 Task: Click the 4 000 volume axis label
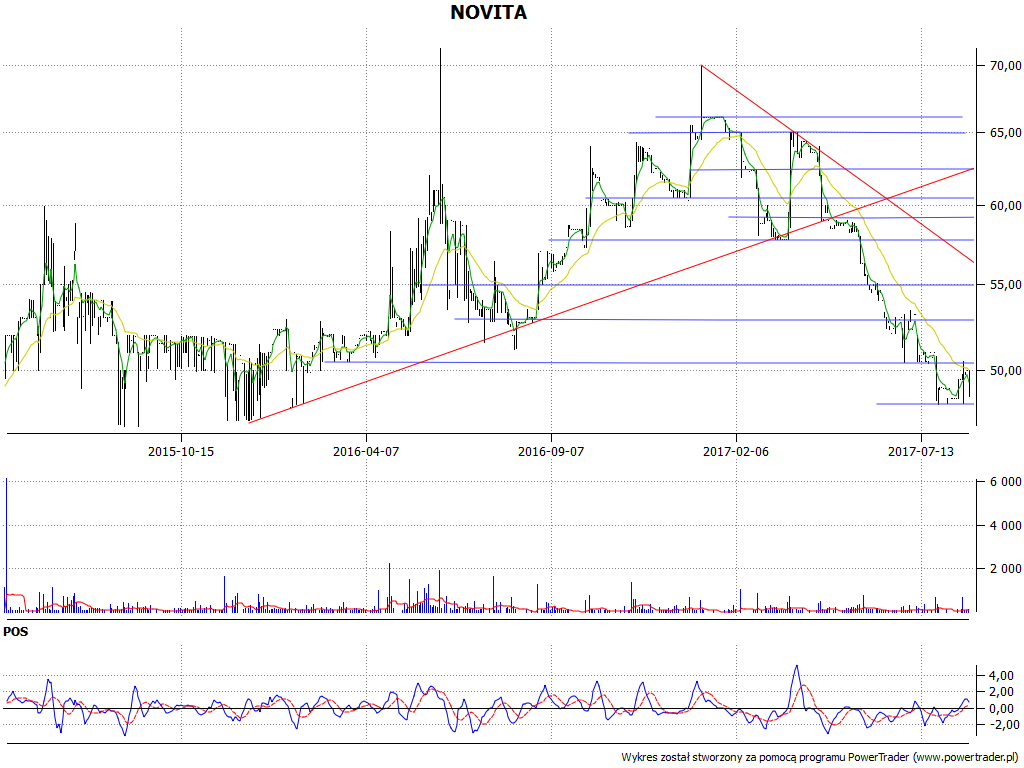1002,526
